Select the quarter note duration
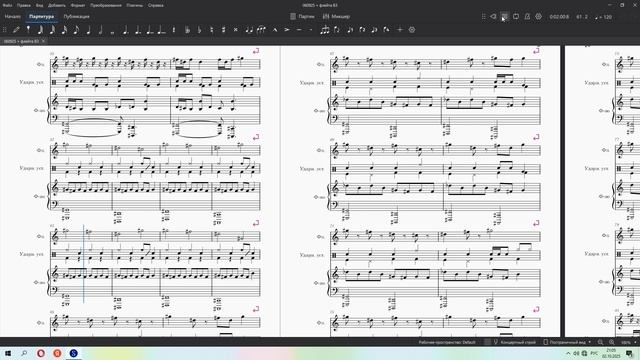Image resolution: width=640 pixels, height=360 pixels. [88, 29]
